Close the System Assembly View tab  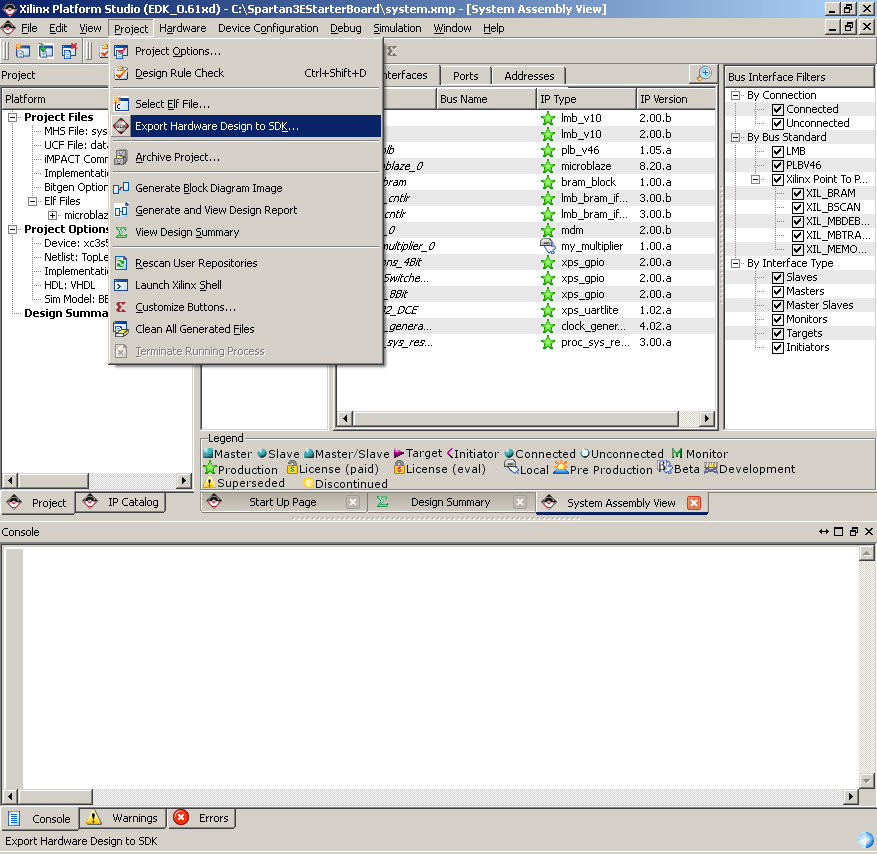coord(694,503)
